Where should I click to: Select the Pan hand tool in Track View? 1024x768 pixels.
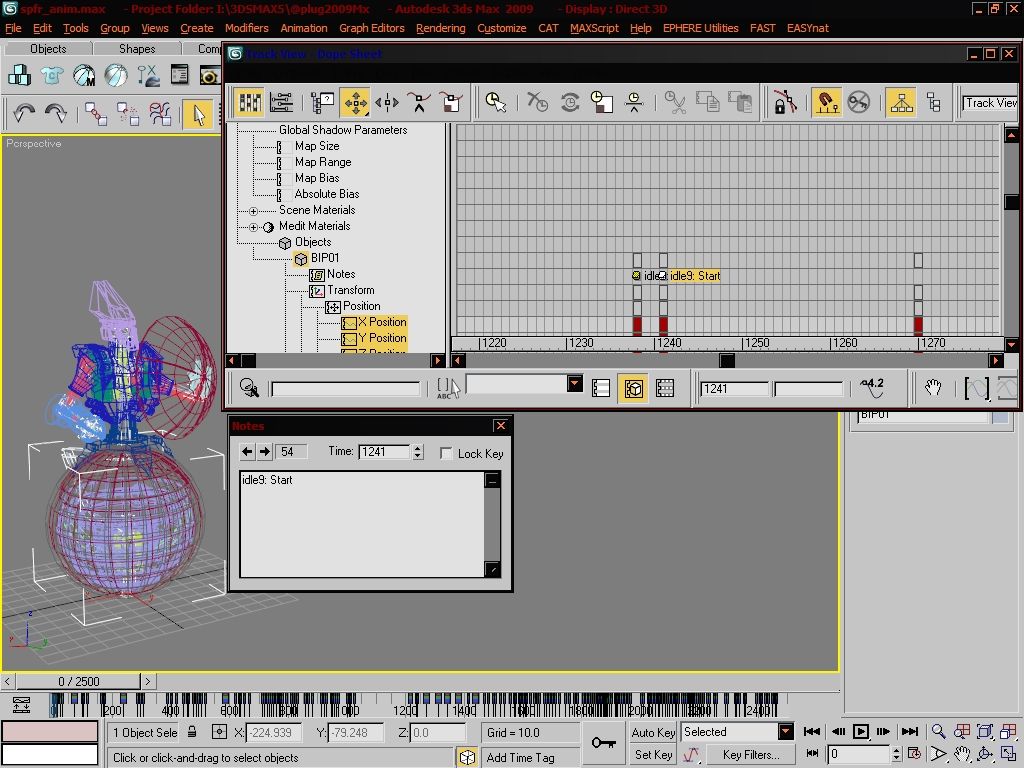click(934, 388)
